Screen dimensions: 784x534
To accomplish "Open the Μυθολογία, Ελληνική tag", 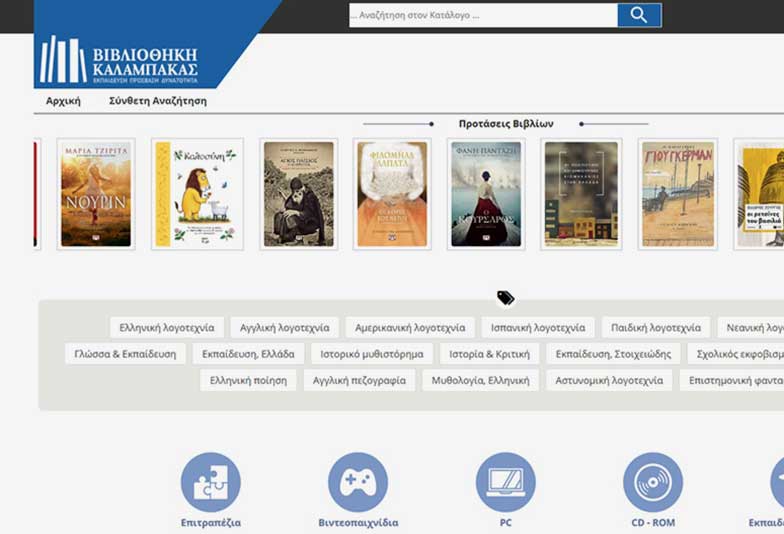I will [480, 380].
